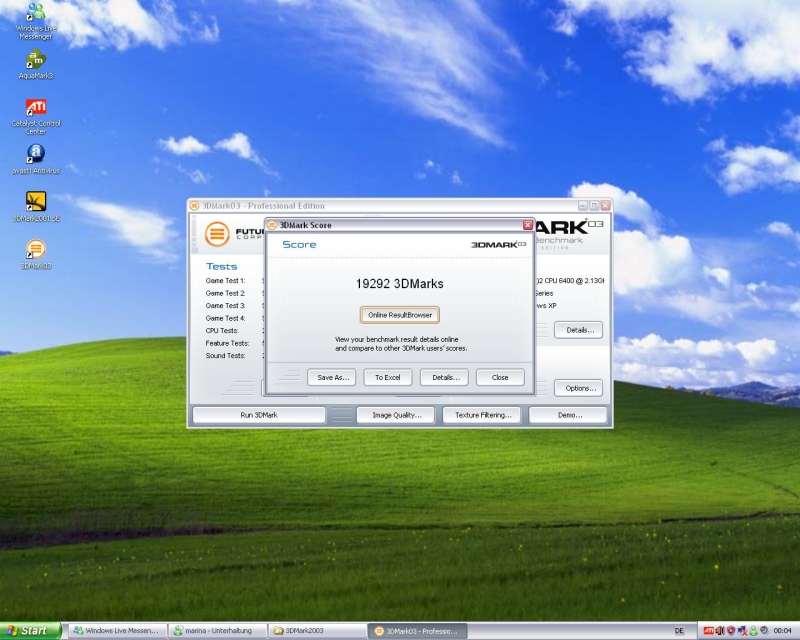Click the 3DMark Score dialog title icon
800x640 pixels.
(x=272, y=225)
